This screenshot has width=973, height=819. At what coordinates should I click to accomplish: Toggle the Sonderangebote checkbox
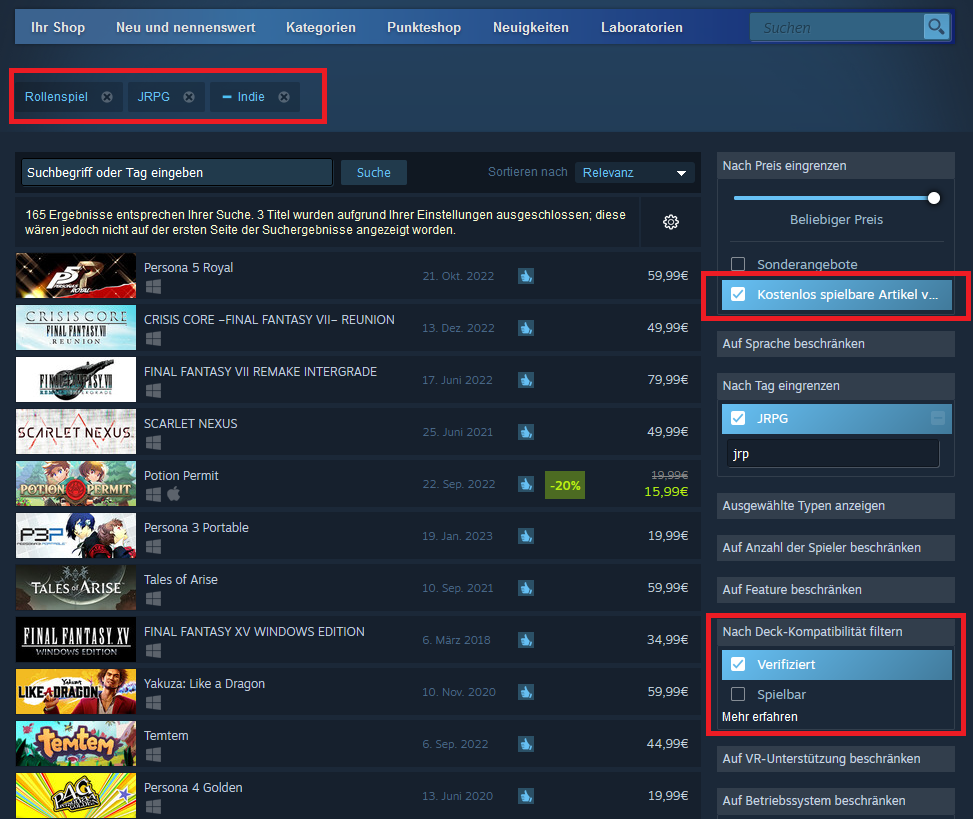pyautogui.click(x=738, y=264)
